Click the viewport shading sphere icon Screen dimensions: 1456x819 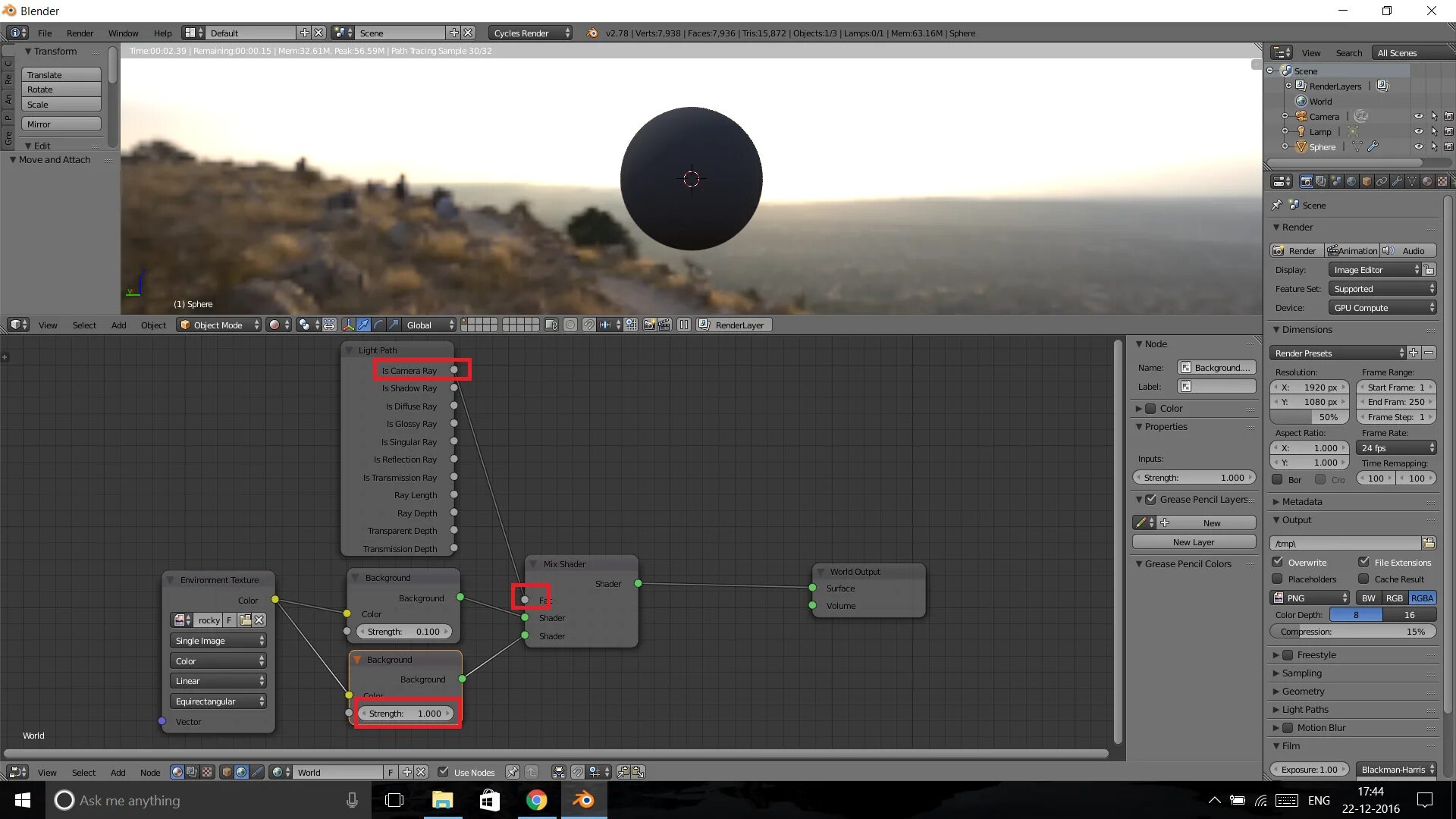(x=275, y=325)
